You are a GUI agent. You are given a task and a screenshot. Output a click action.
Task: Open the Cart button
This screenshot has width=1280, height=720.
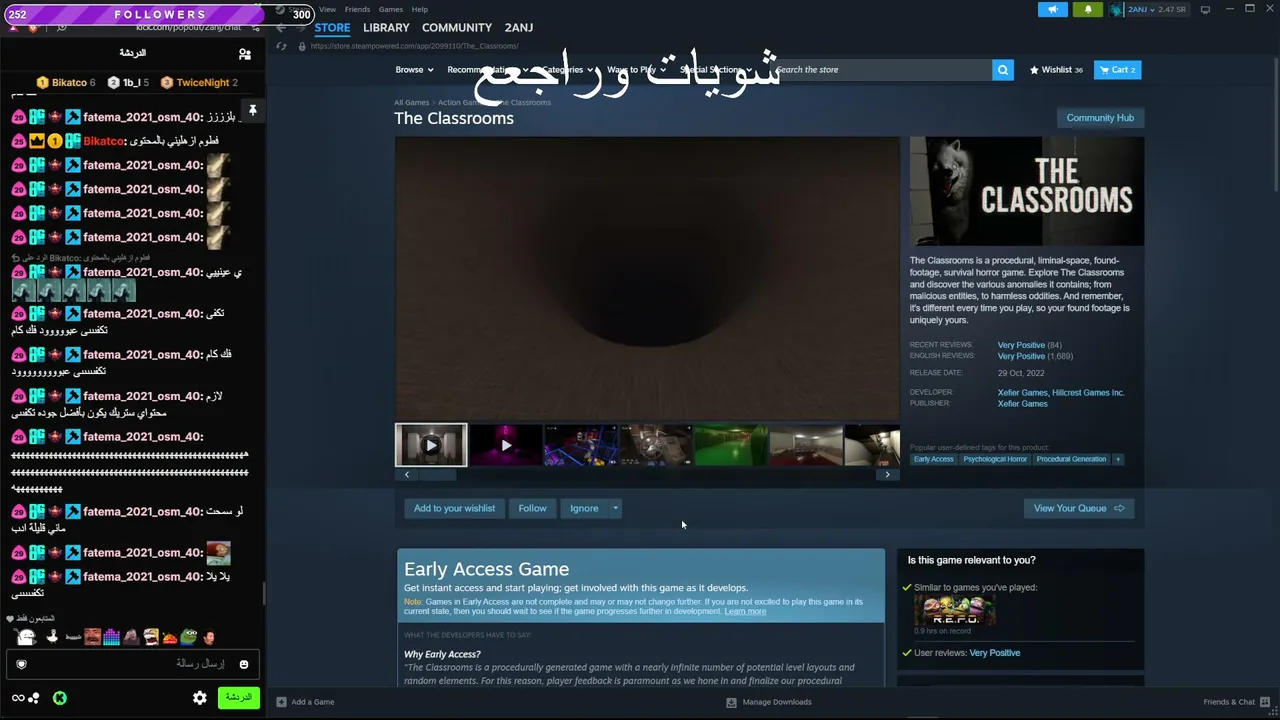coord(1117,70)
